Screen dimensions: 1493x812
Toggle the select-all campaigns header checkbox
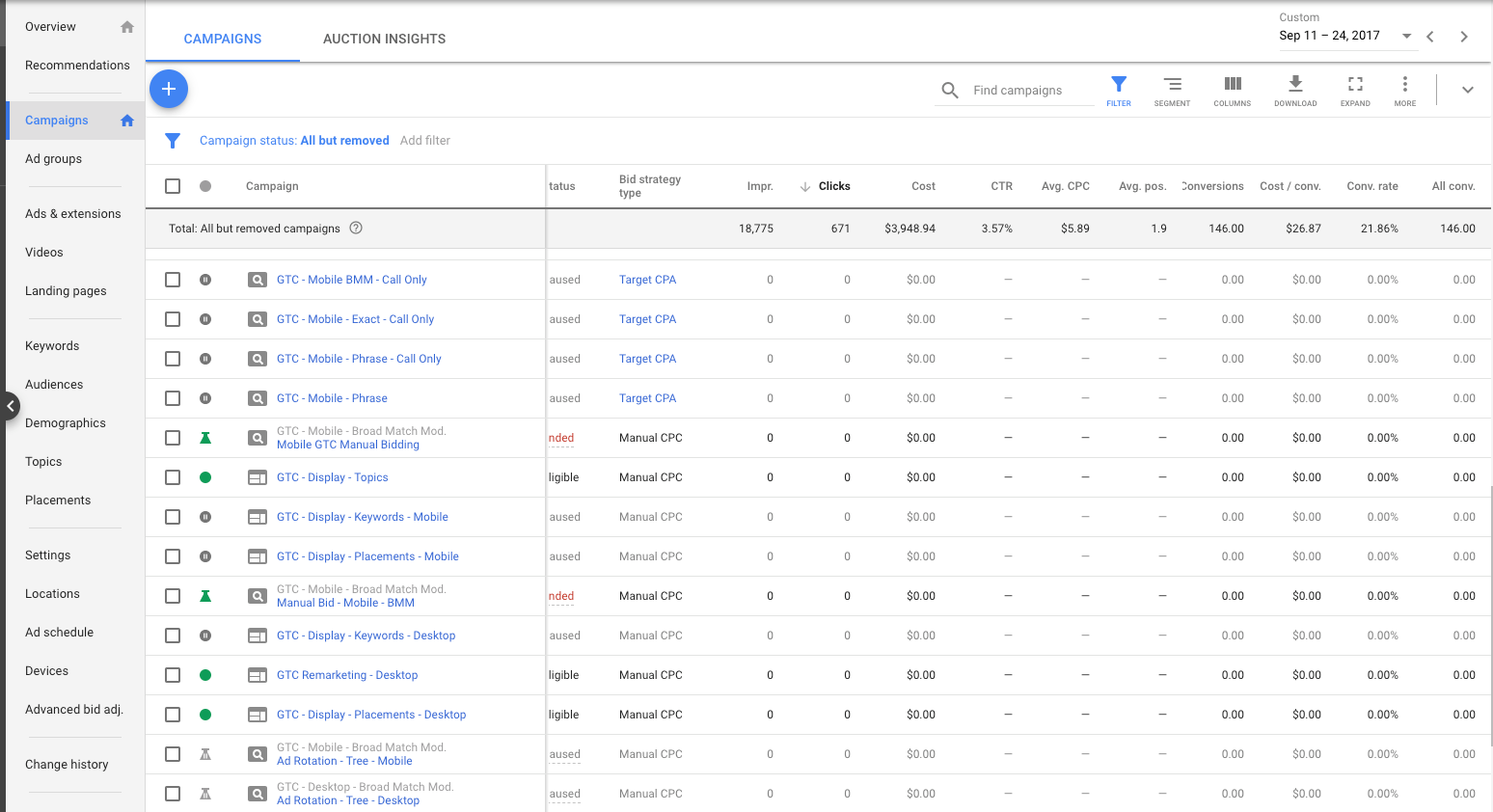click(173, 186)
